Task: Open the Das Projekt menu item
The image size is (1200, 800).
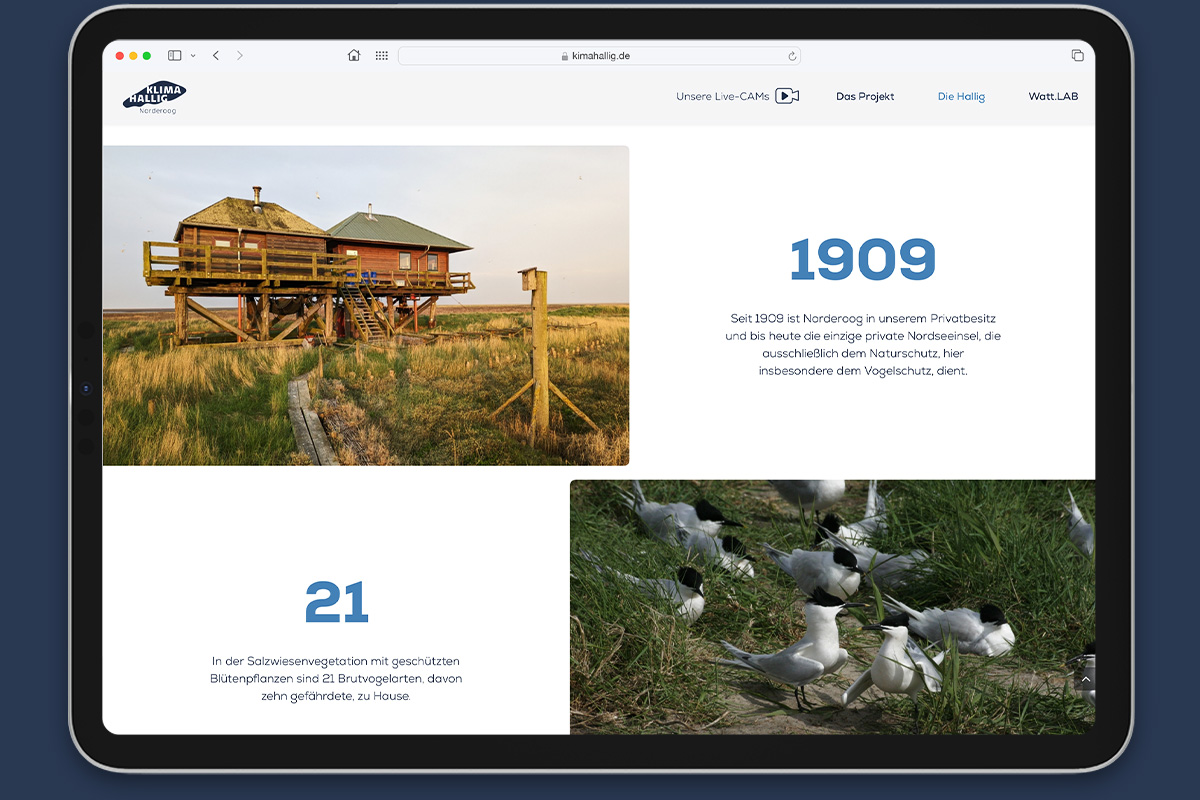Action: [865, 97]
